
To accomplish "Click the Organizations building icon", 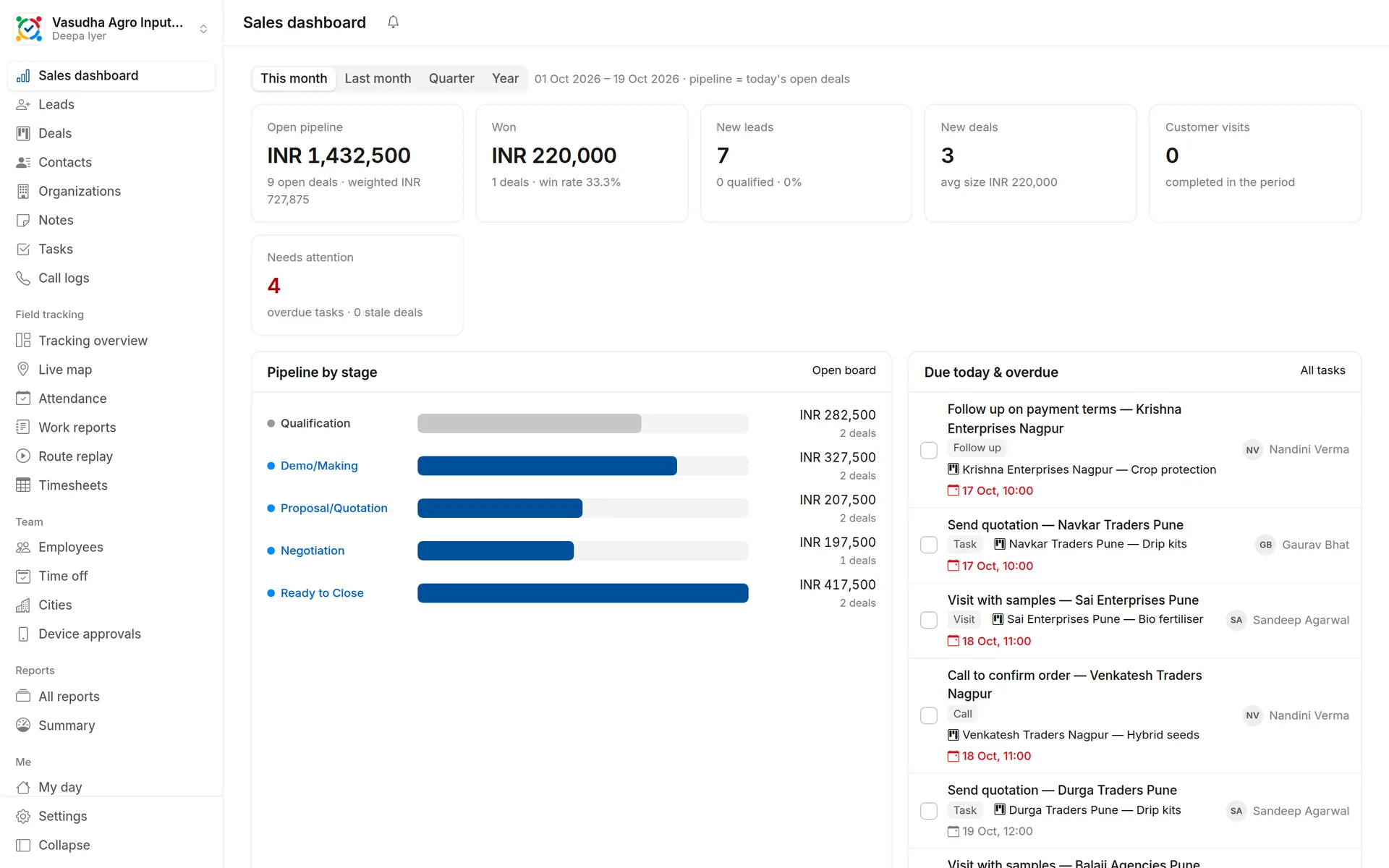I will tap(23, 191).
